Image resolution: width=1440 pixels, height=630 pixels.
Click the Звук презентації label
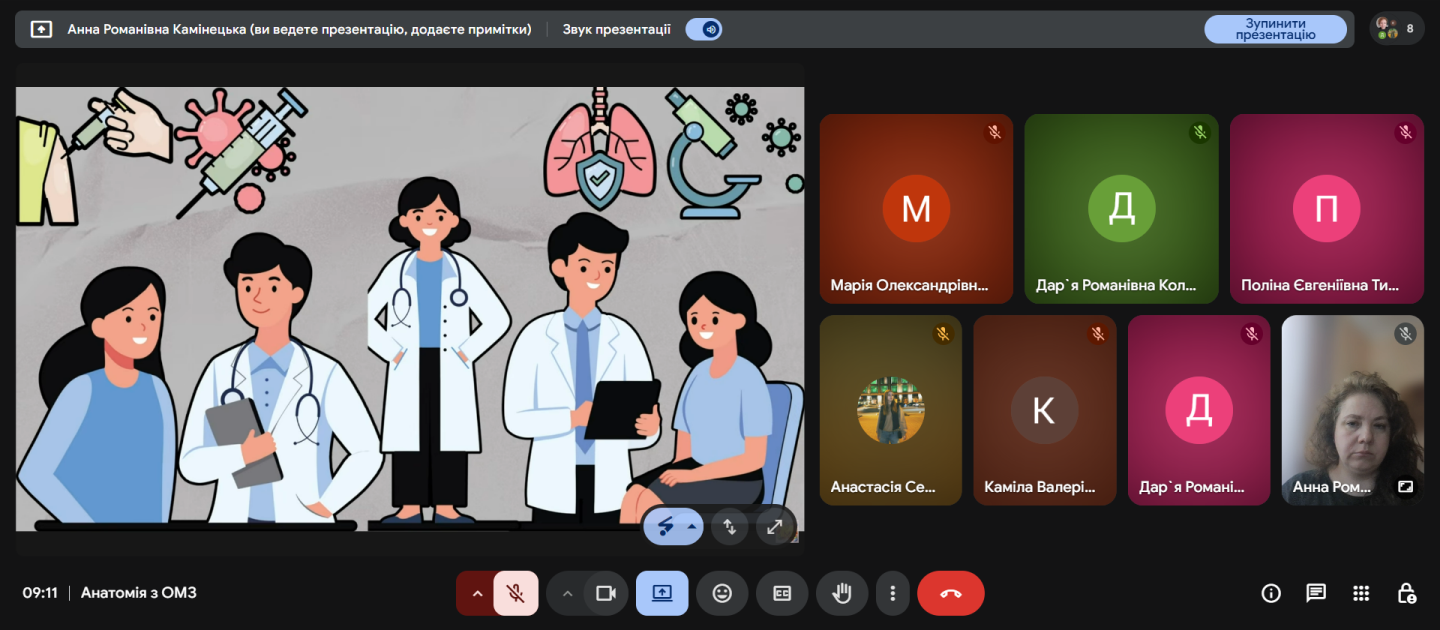tap(617, 29)
